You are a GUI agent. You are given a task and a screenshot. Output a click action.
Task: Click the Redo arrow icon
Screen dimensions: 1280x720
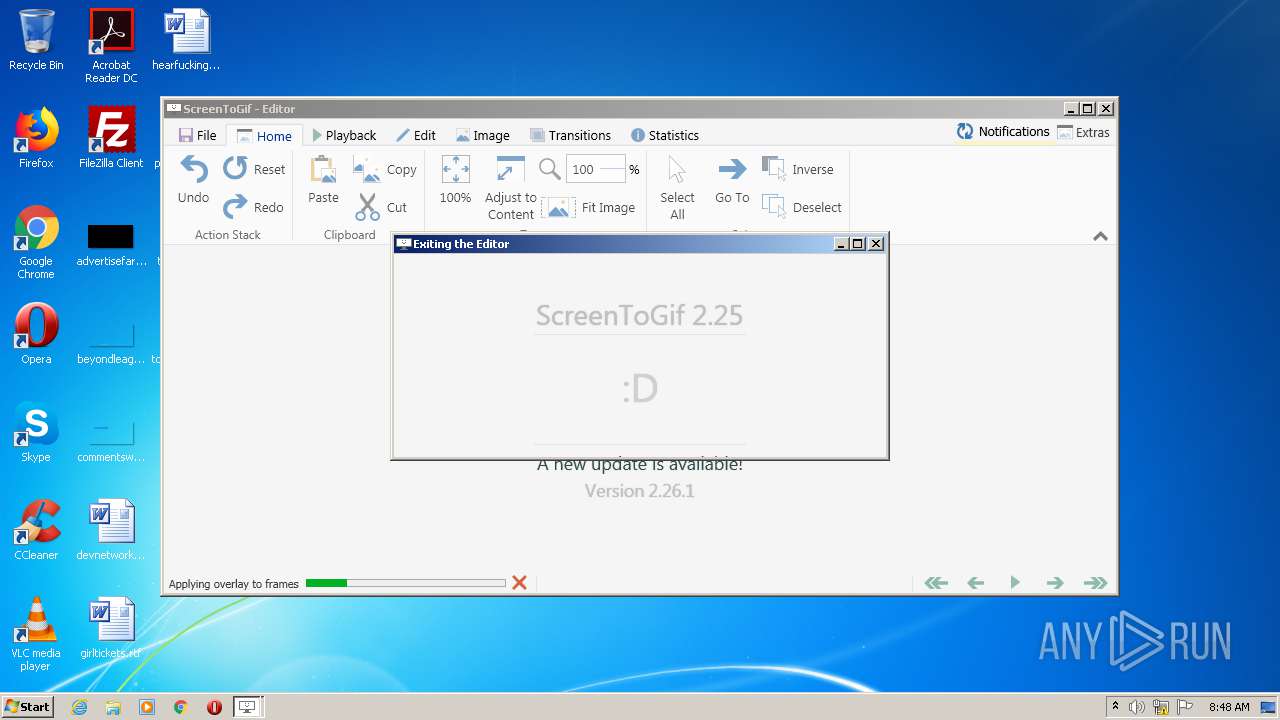pos(235,206)
